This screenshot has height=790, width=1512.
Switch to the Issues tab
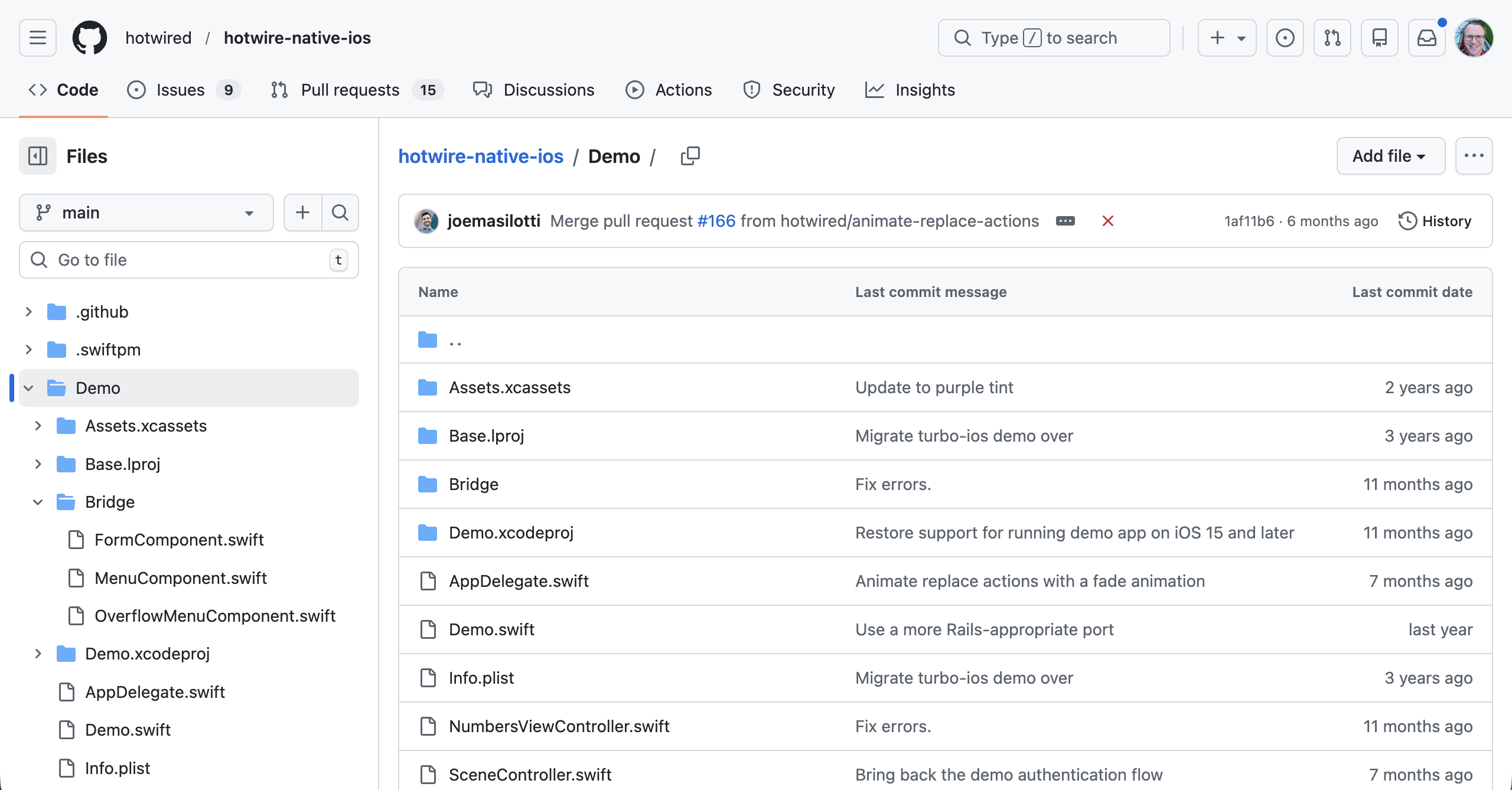[x=184, y=90]
